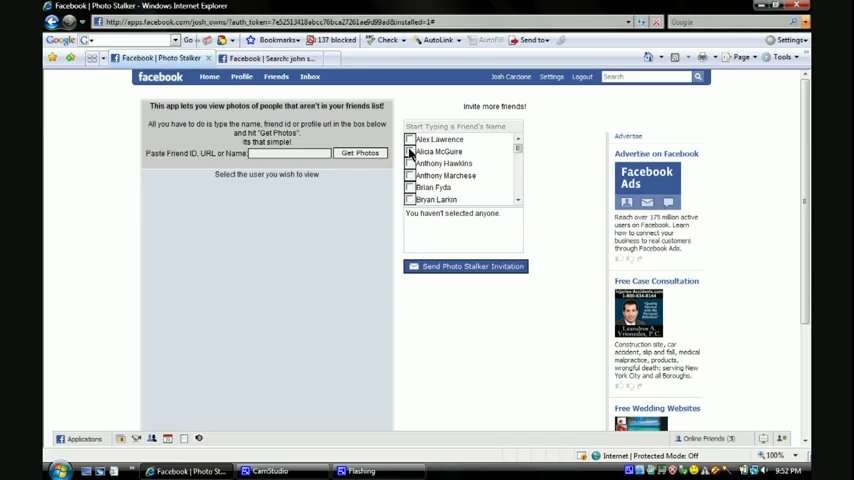Open the Windows Start orb
Viewport: 854px width, 480px height.
[60, 470]
